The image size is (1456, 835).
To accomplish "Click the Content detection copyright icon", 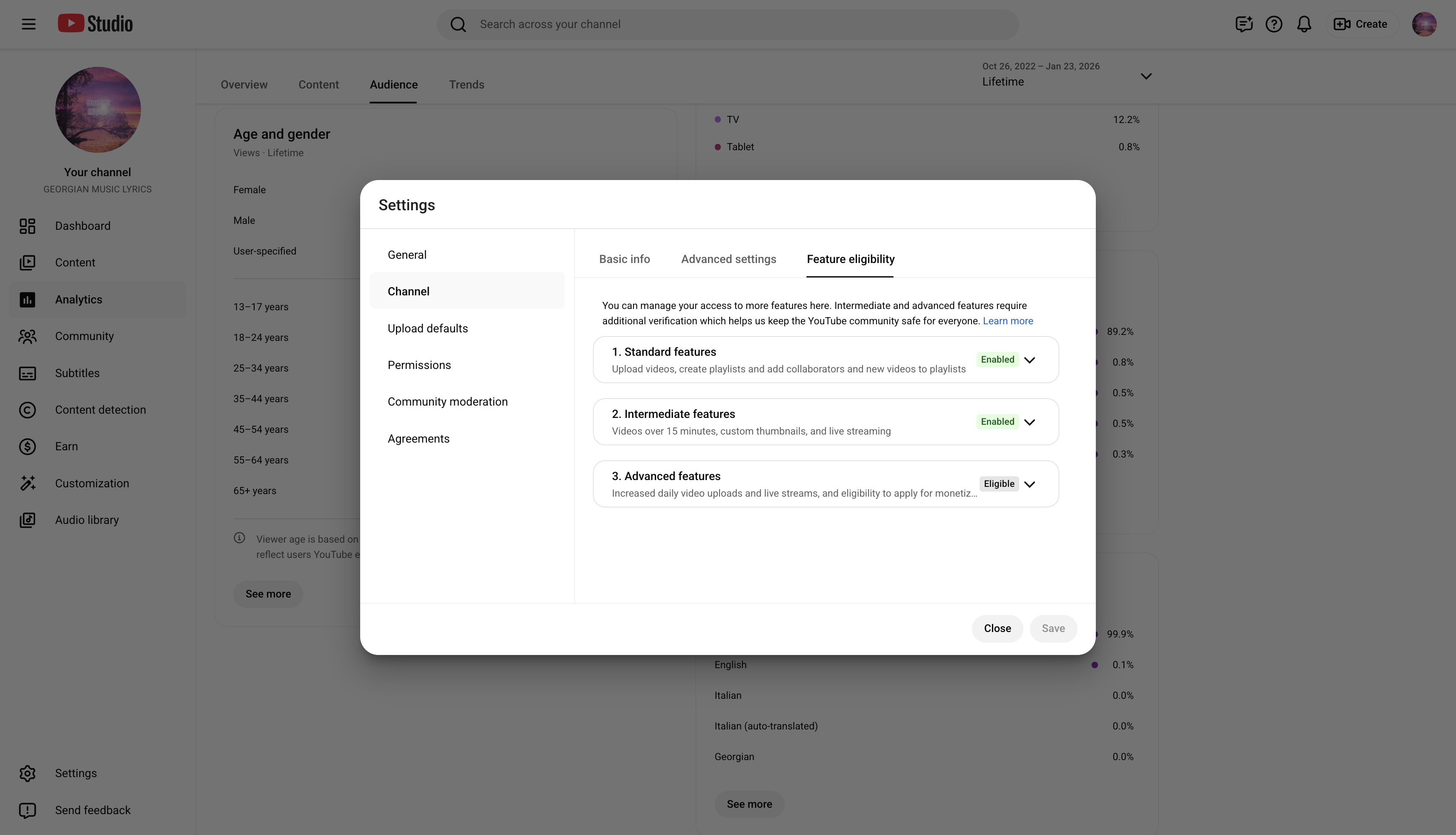I will coord(28,410).
